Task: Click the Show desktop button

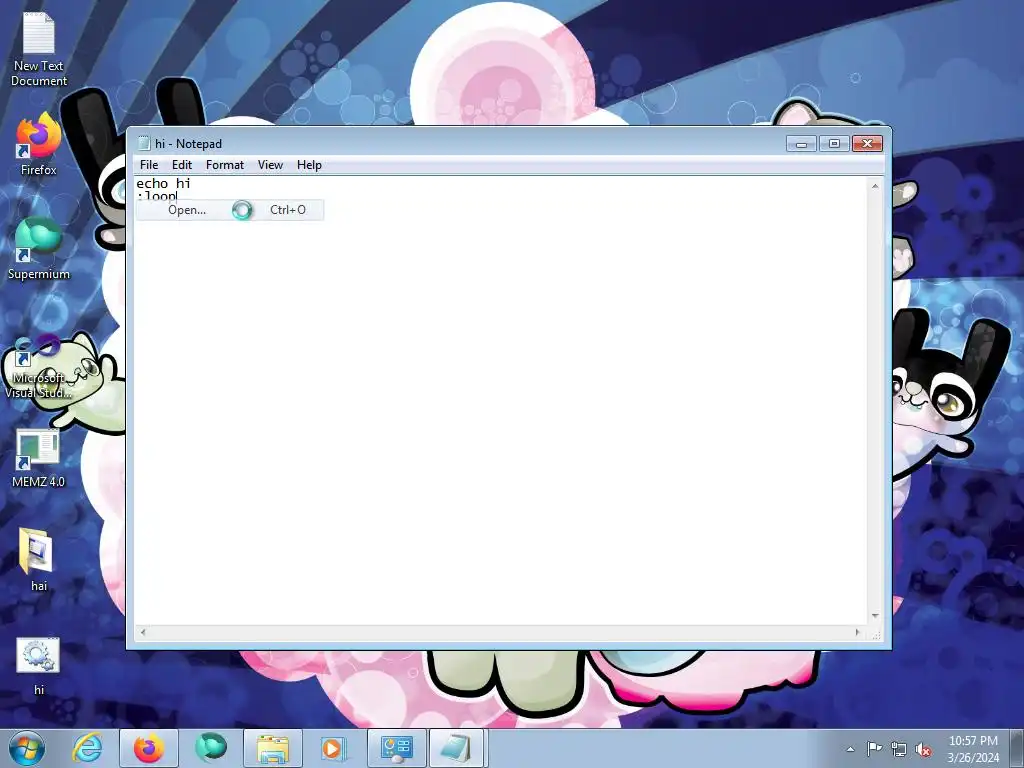Action: (1017, 749)
